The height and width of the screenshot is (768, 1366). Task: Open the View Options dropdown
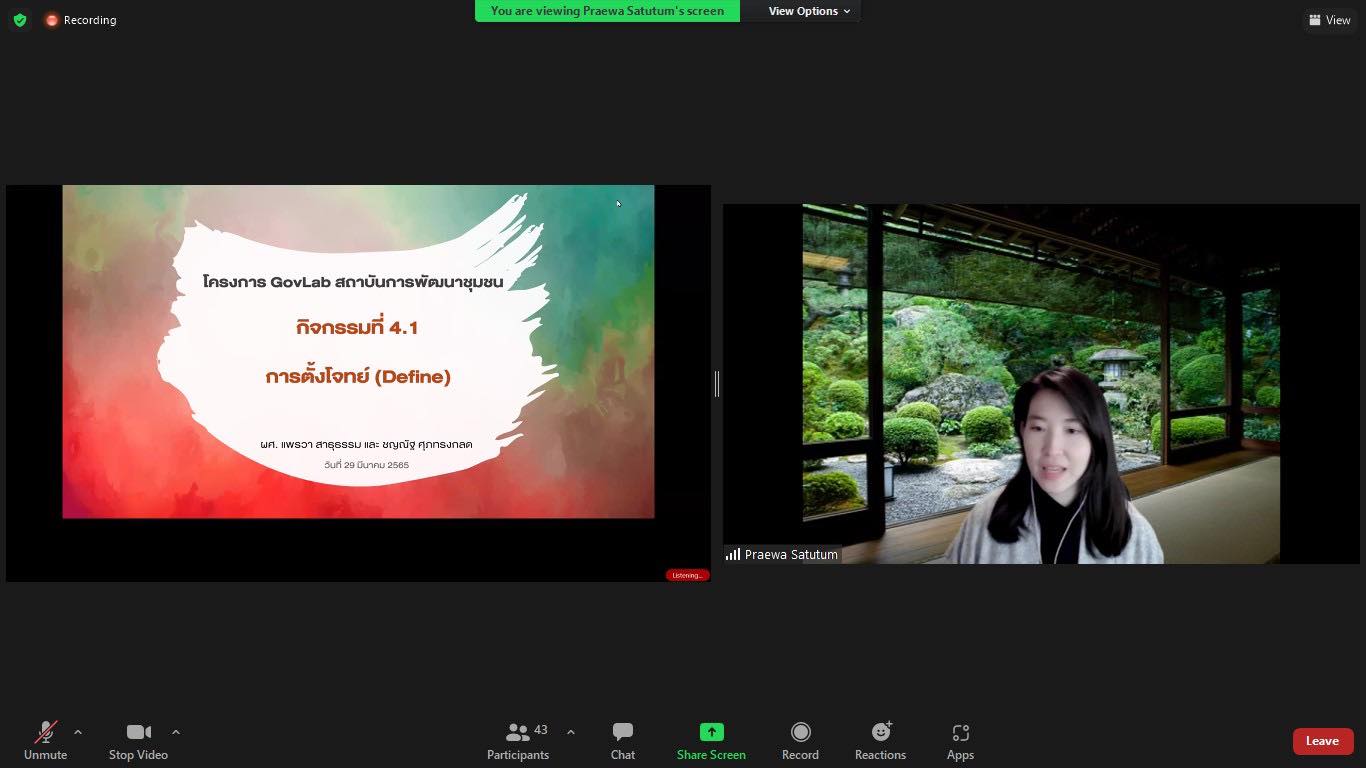(x=809, y=11)
